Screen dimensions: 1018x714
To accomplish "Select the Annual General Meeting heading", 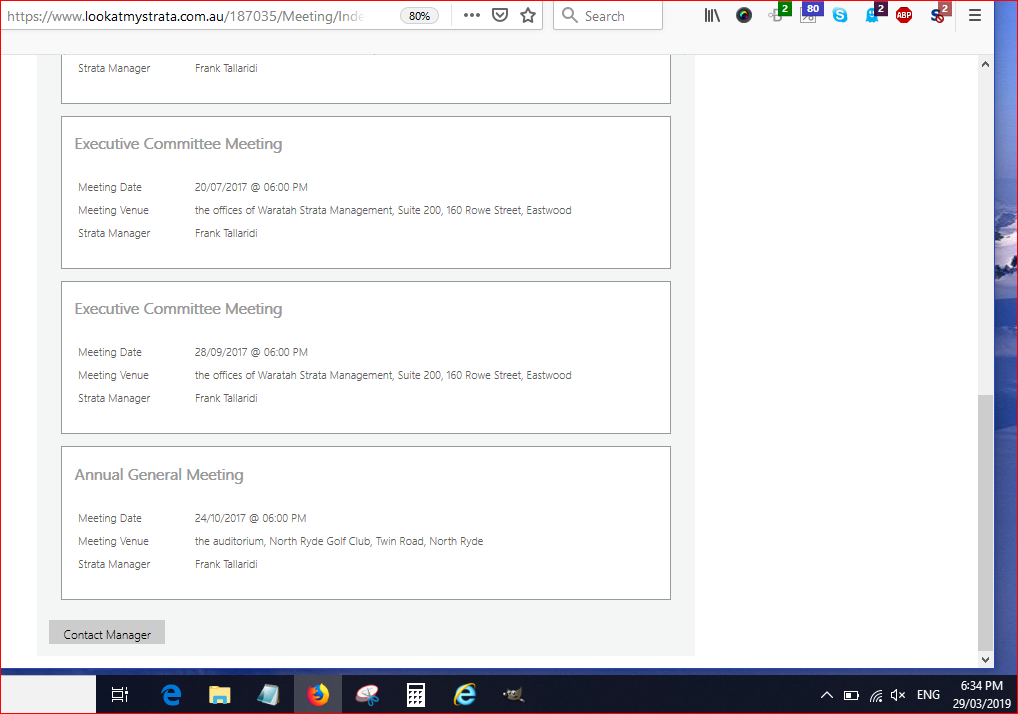I will (159, 474).
